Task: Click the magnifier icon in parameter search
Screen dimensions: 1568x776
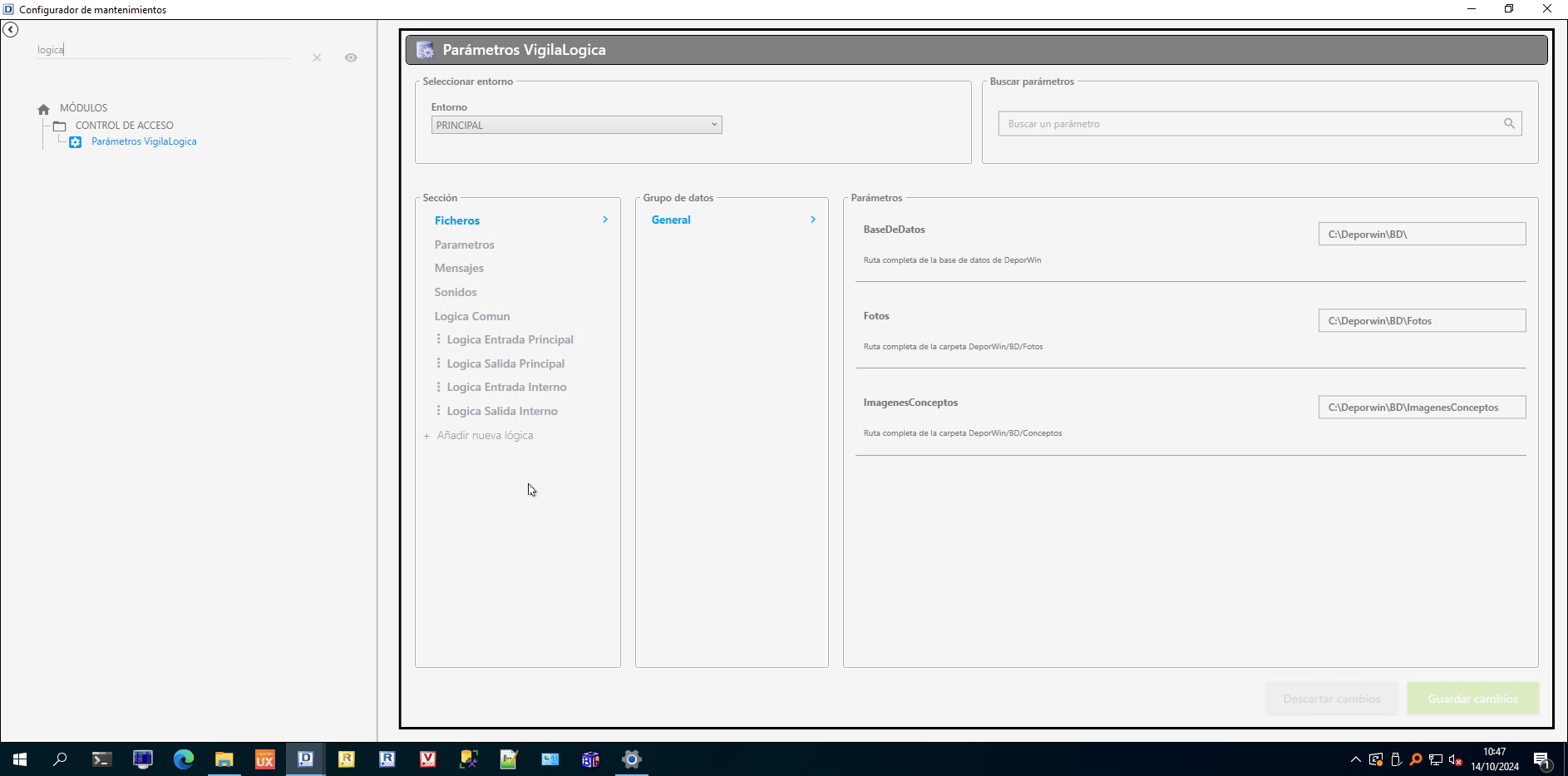Action: [x=1509, y=123]
